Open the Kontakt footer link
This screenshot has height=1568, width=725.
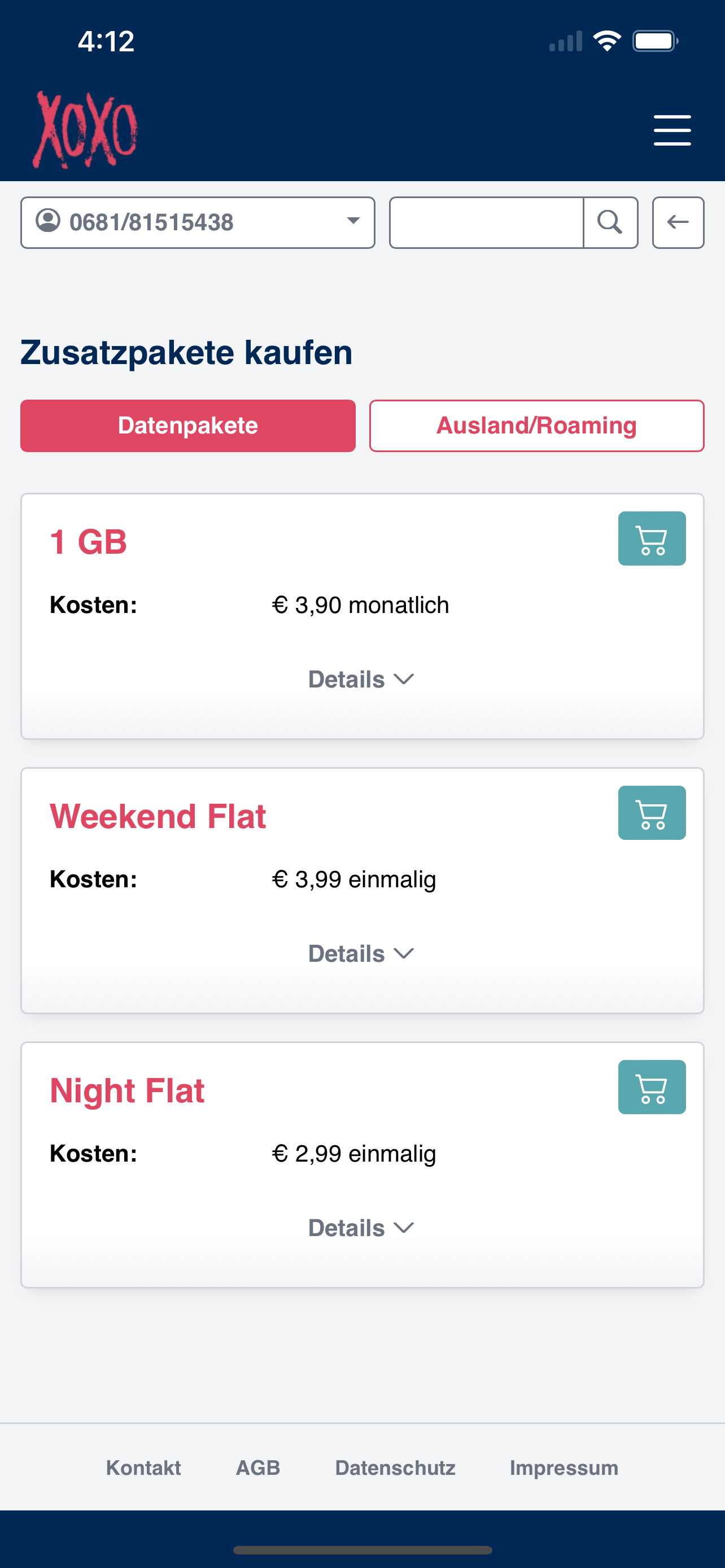click(x=143, y=1468)
